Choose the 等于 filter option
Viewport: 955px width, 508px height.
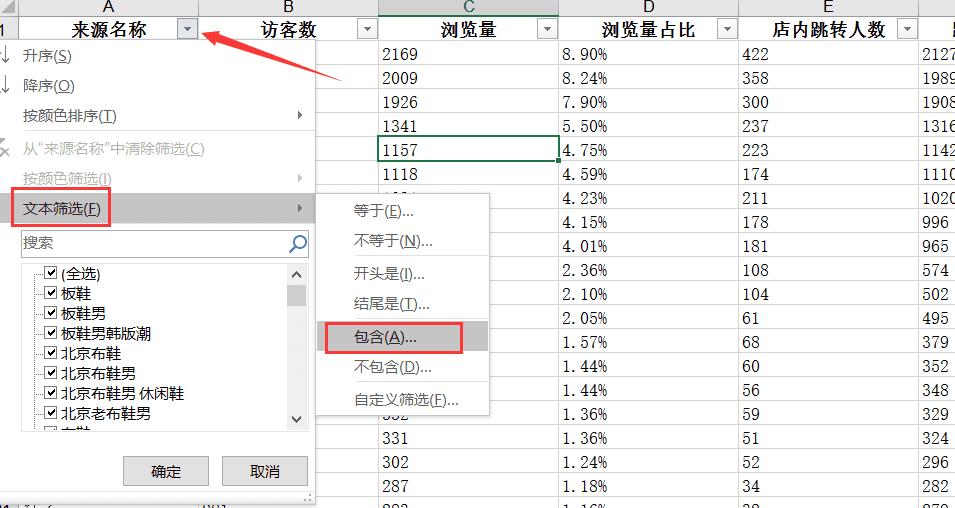(403, 211)
